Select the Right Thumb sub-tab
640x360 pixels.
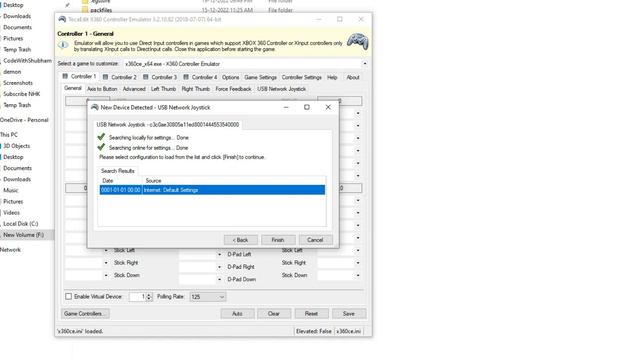click(x=196, y=89)
